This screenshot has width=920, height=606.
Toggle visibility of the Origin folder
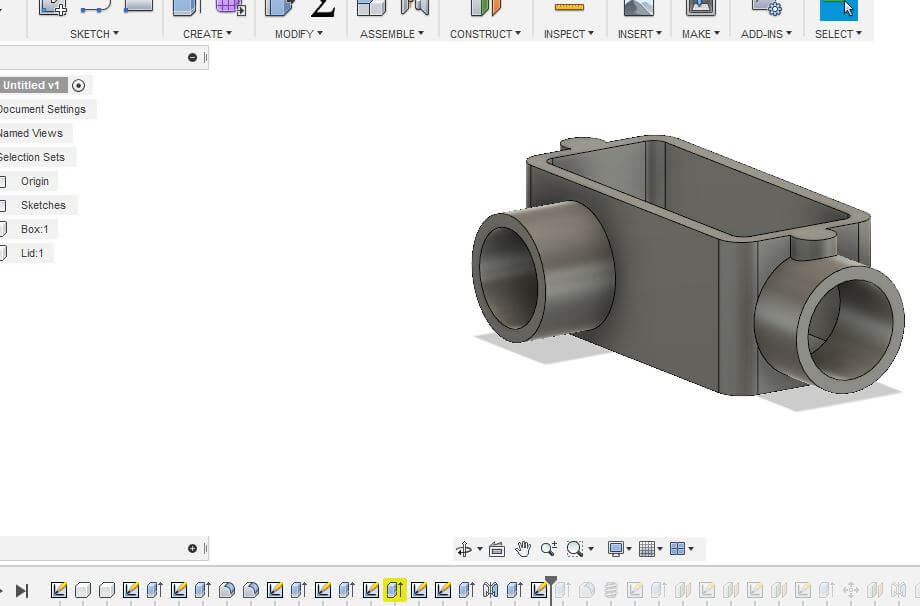(3, 182)
